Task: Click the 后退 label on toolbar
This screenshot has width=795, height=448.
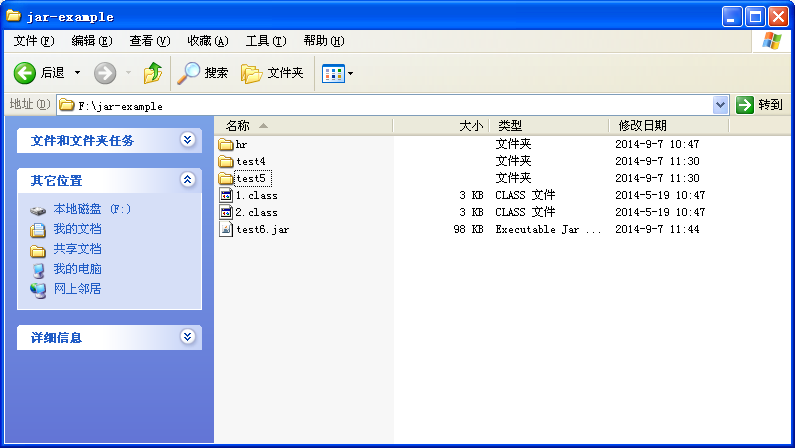Action: point(53,73)
